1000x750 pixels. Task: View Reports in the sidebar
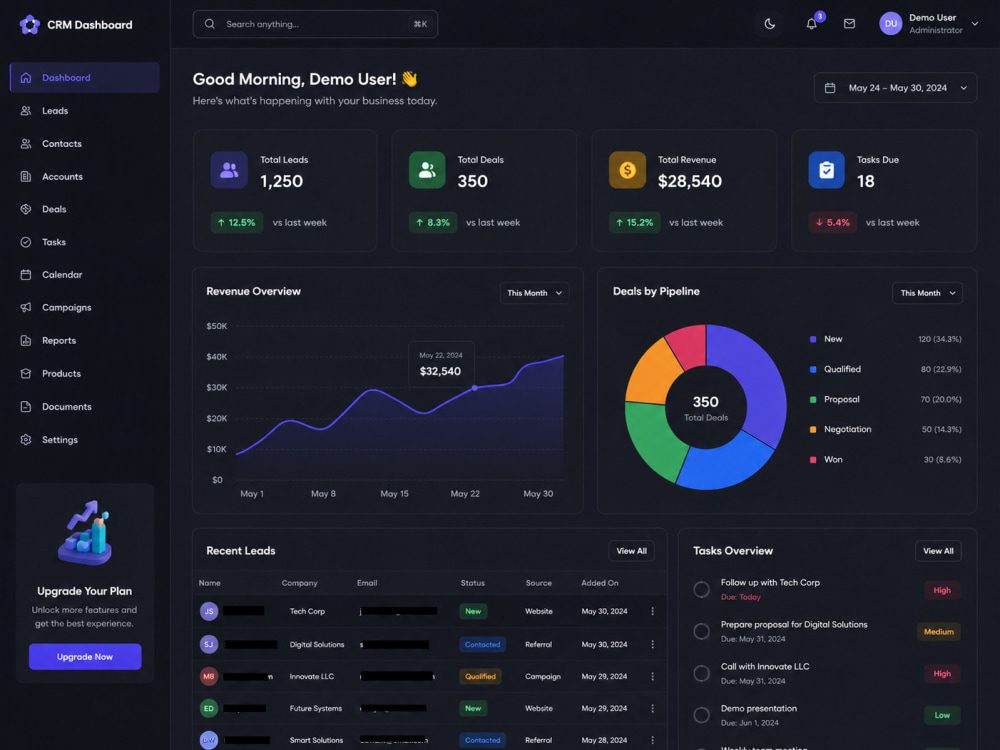click(85, 341)
